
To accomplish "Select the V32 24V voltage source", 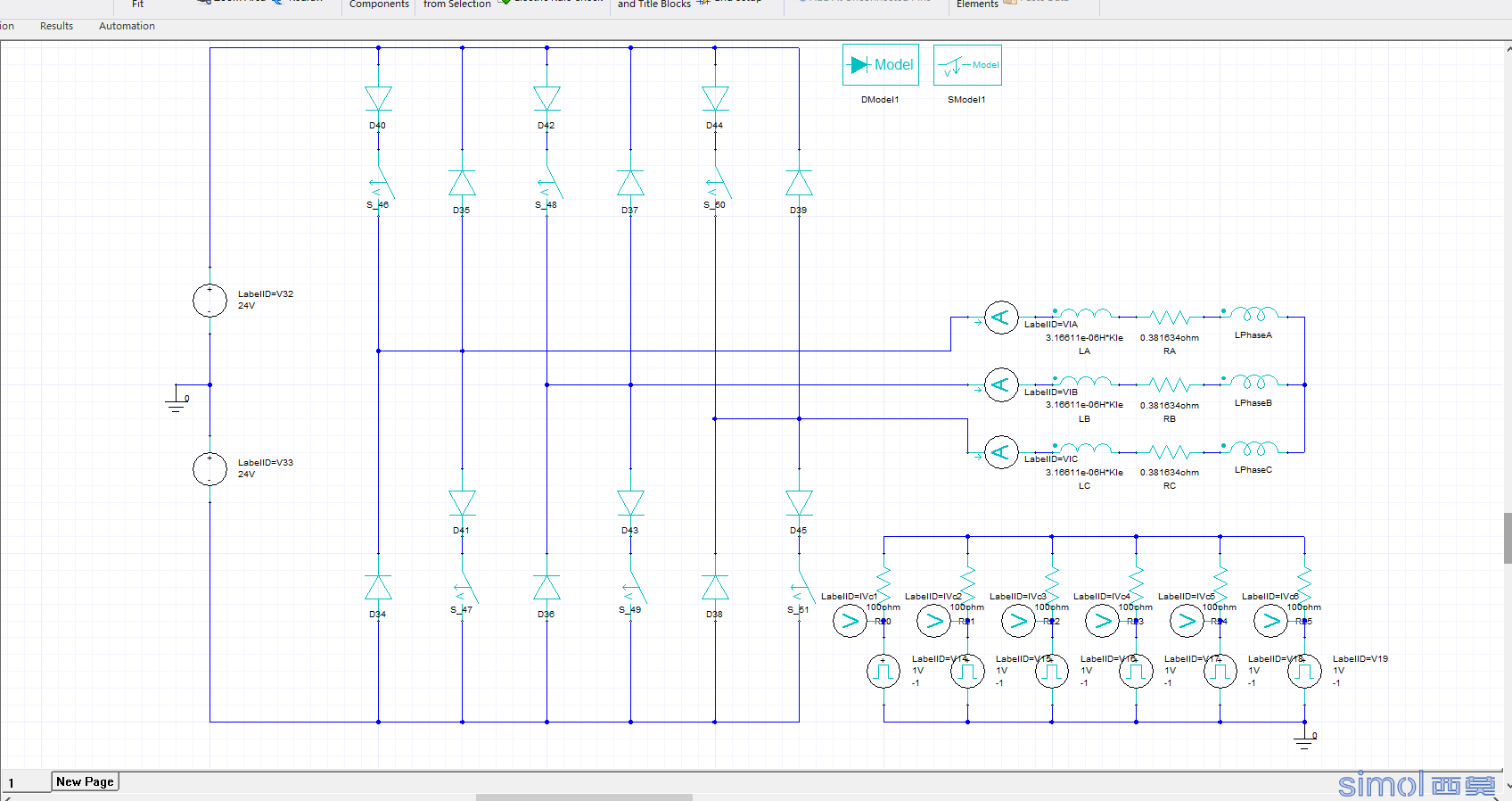I will point(210,301).
